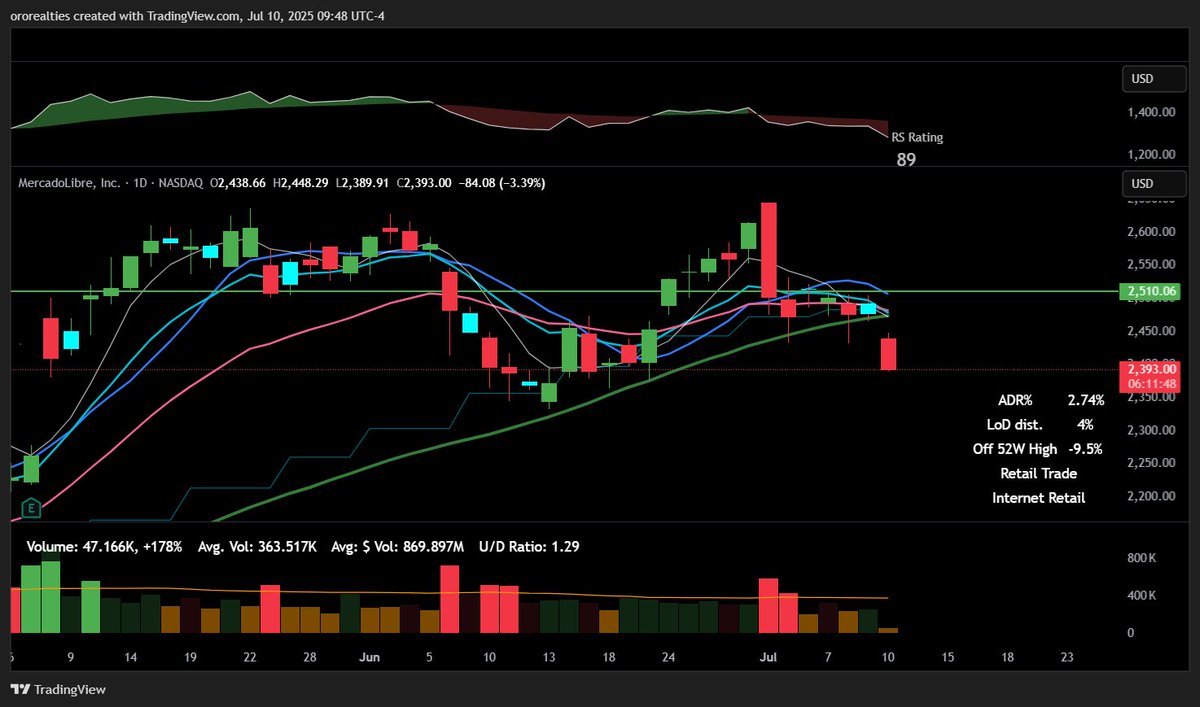This screenshot has width=1200, height=707.
Task: Click the 24 date label on time axis
Action: (668, 658)
